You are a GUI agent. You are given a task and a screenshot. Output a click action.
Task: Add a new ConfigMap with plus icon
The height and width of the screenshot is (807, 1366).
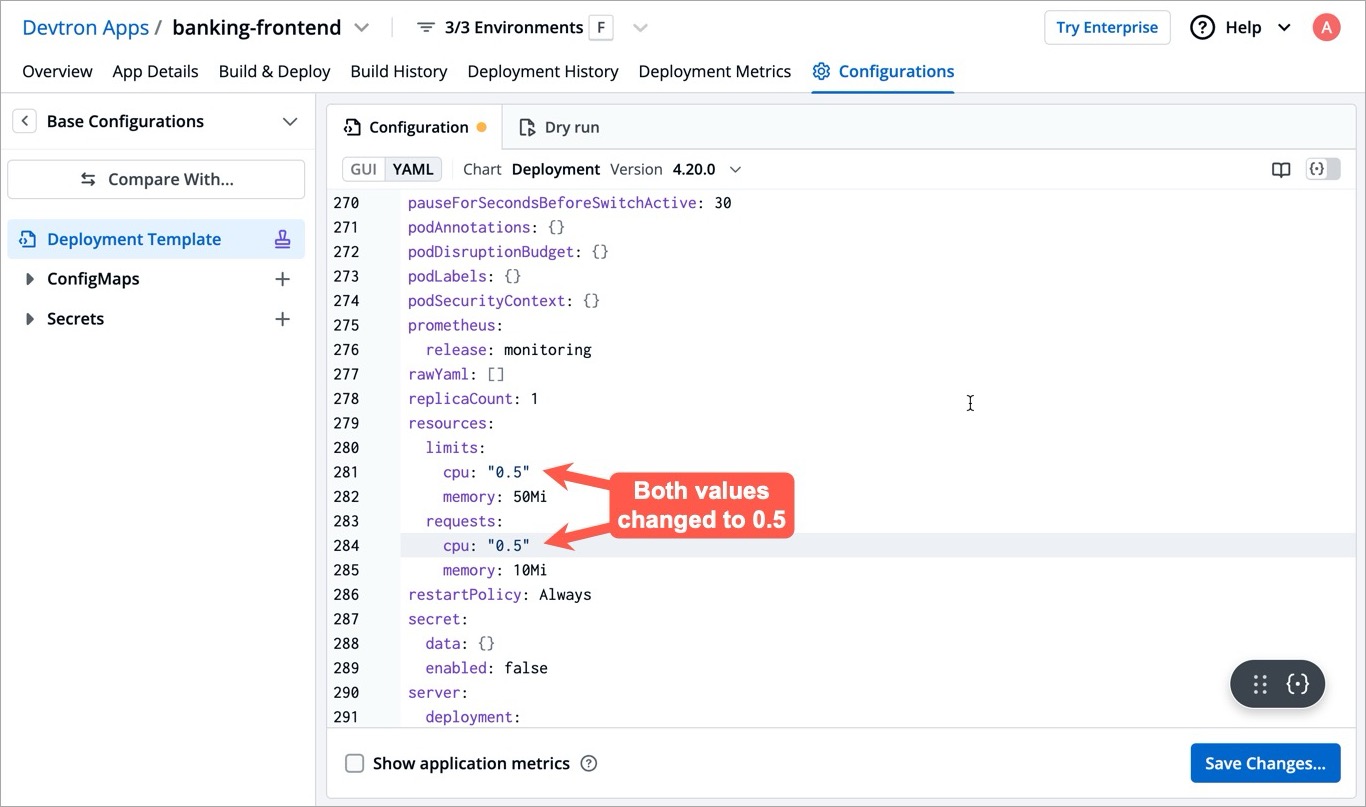[x=282, y=279]
